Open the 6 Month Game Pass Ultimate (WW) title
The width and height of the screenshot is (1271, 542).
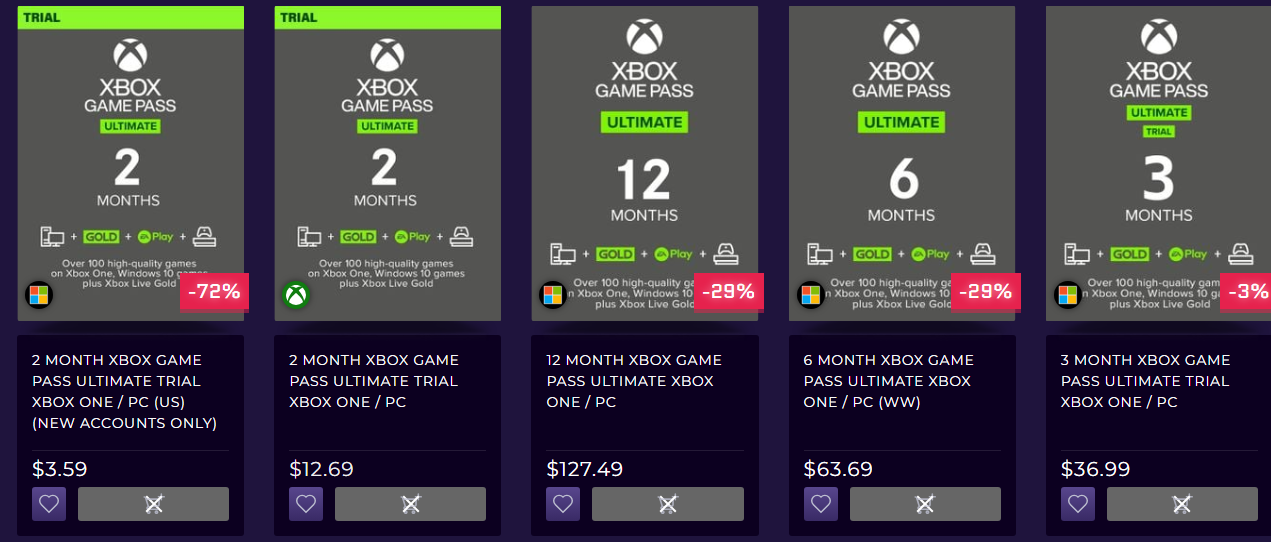pos(887,381)
